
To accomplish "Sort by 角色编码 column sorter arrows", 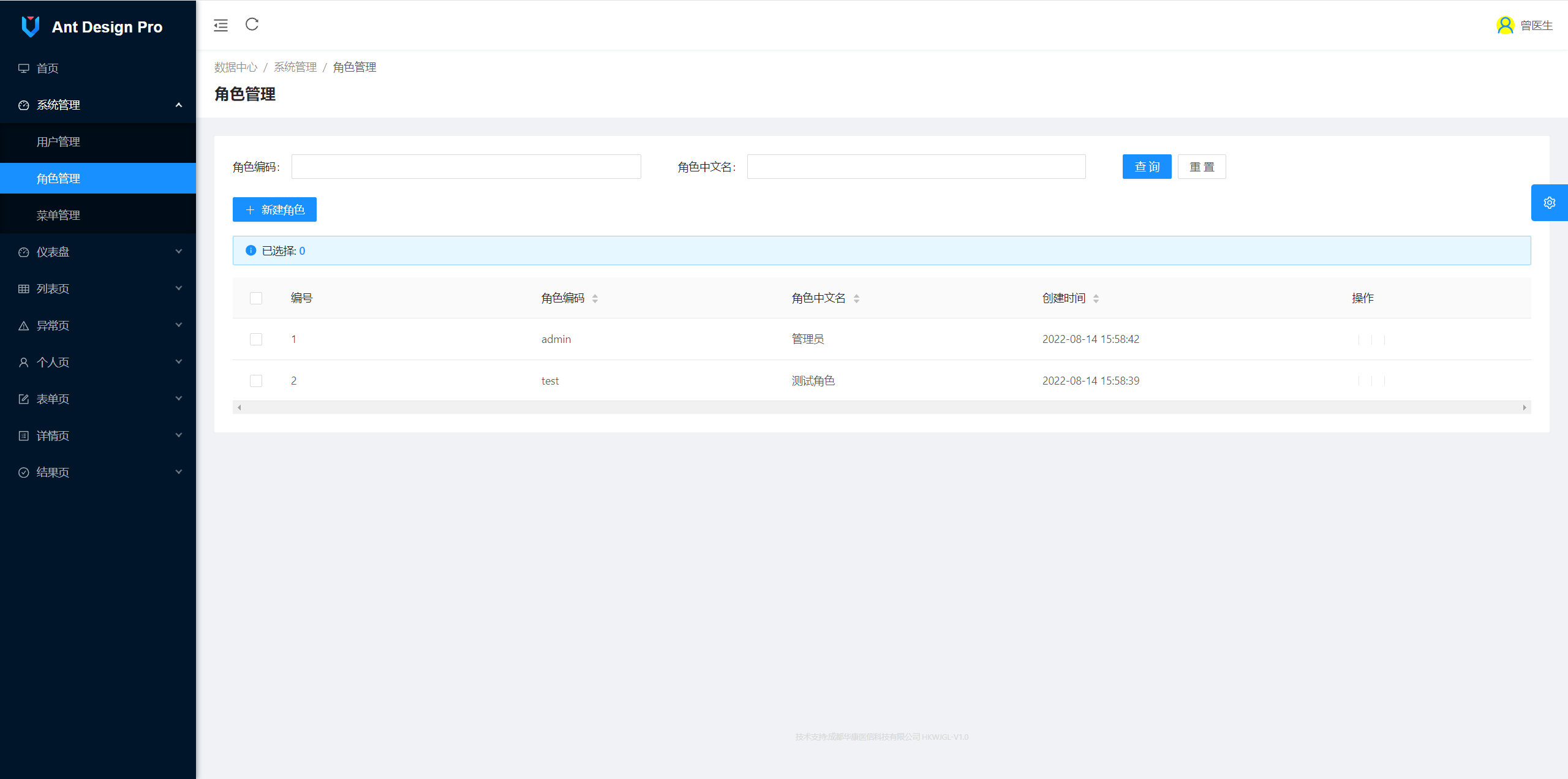I will click(595, 298).
